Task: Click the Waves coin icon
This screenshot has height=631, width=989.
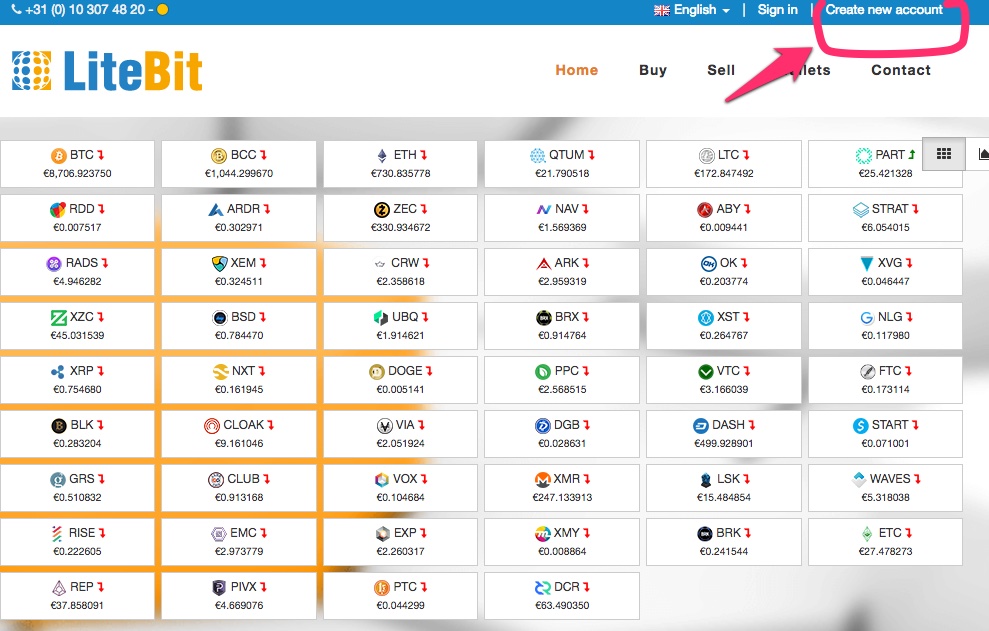Action: click(x=859, y=480)
